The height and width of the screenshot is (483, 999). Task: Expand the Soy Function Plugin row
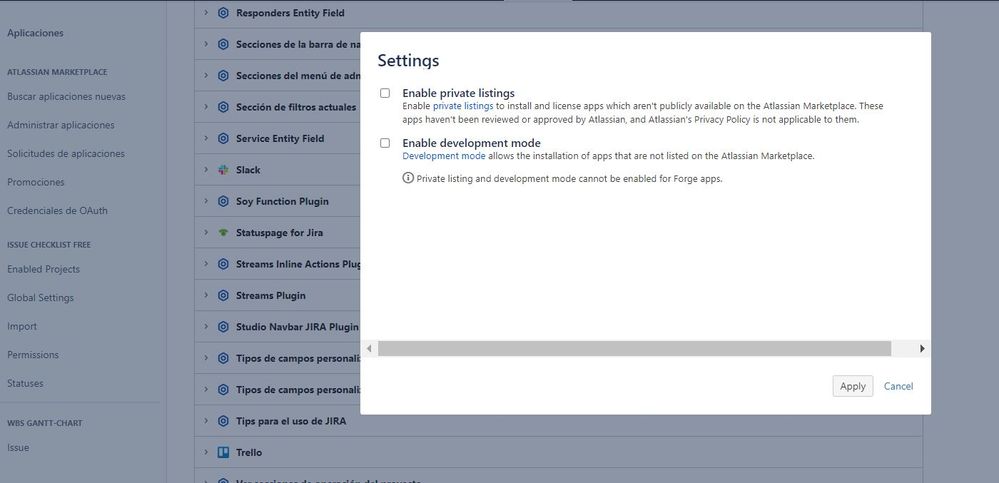point(206,201)
